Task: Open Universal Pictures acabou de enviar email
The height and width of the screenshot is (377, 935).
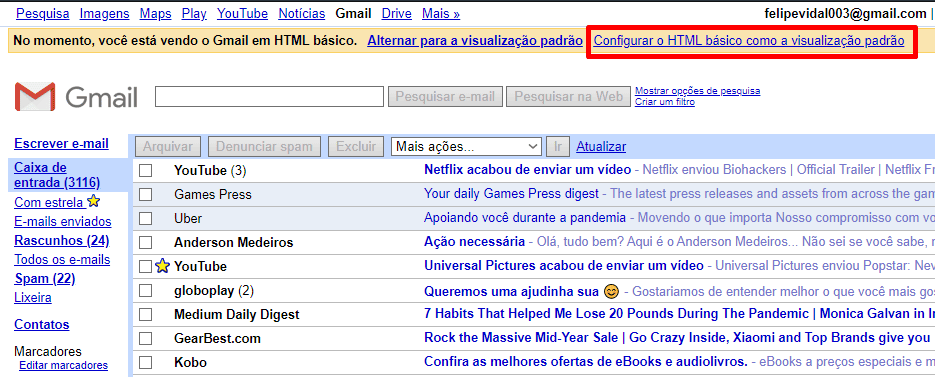Action: (564, 265)
